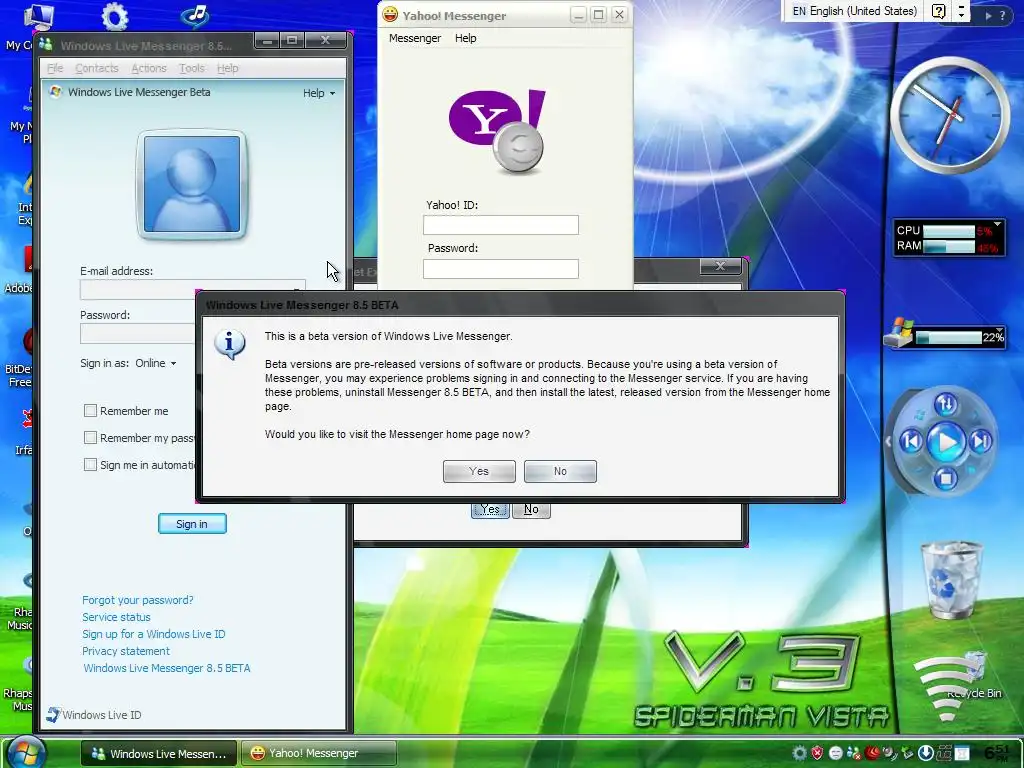Click the CPU RAM meter gadget

949,238
